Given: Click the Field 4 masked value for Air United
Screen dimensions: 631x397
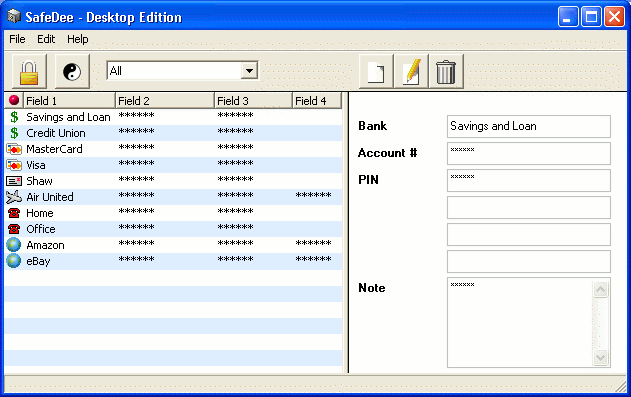Looking at the screenshot, I should coord(313,195).
